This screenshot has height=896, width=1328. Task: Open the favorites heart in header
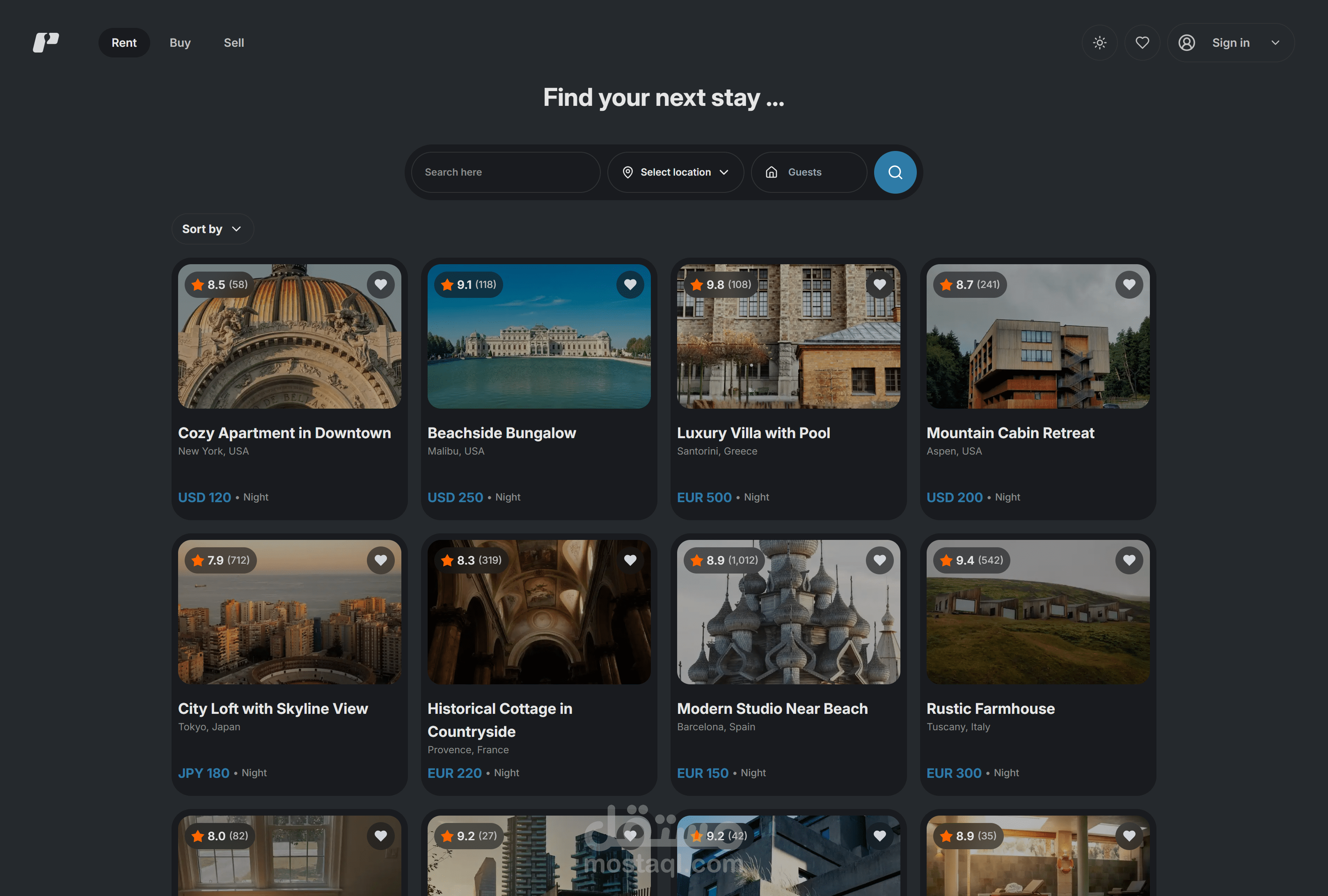coord(1142,43)
